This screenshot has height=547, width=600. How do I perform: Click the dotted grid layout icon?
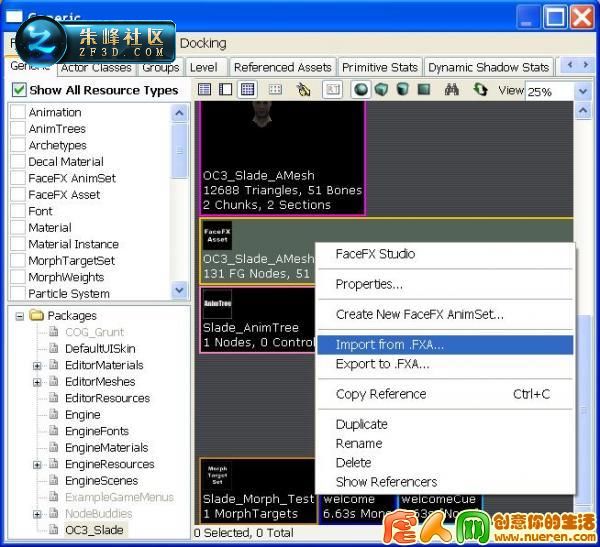(275, 90)
